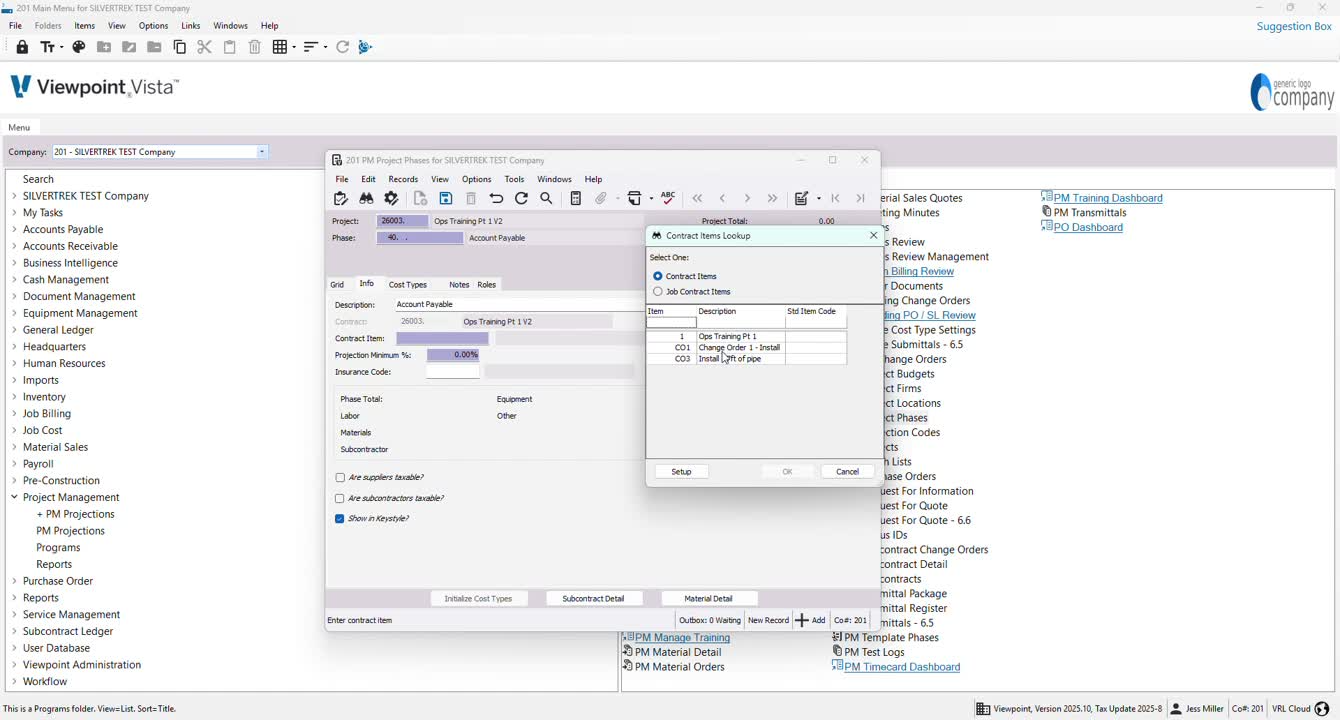Open the color theme palette icon
This screenshot has height=720, width=1340.
click(x=79, y=47)
